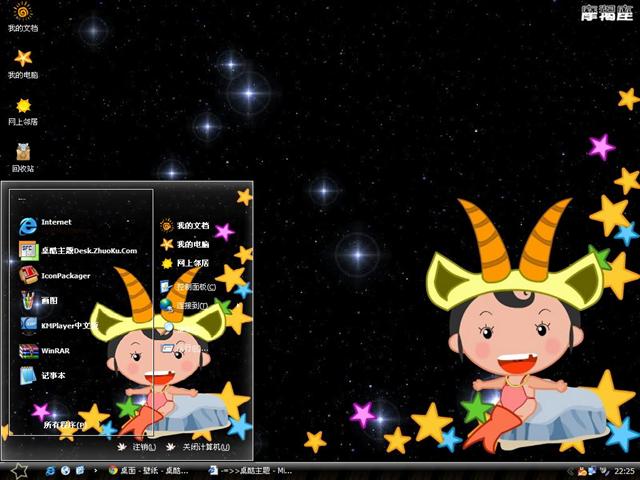Expand 连接到(T) submenu in start menu
The width and height of the screenshot is (640, 480).
pos(184,305)
